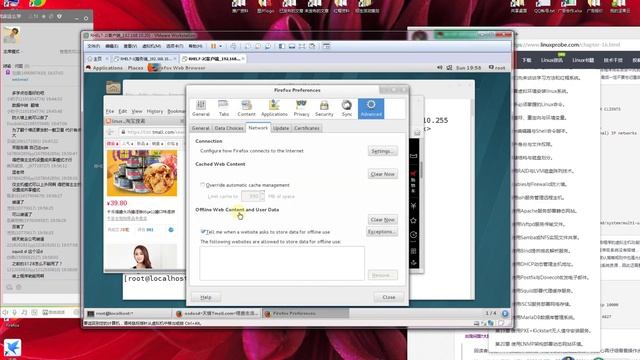This screenshot has height=360, width=640.
Task: Click the tmall.com address bar in Firefox
Action: click(152, 132)
